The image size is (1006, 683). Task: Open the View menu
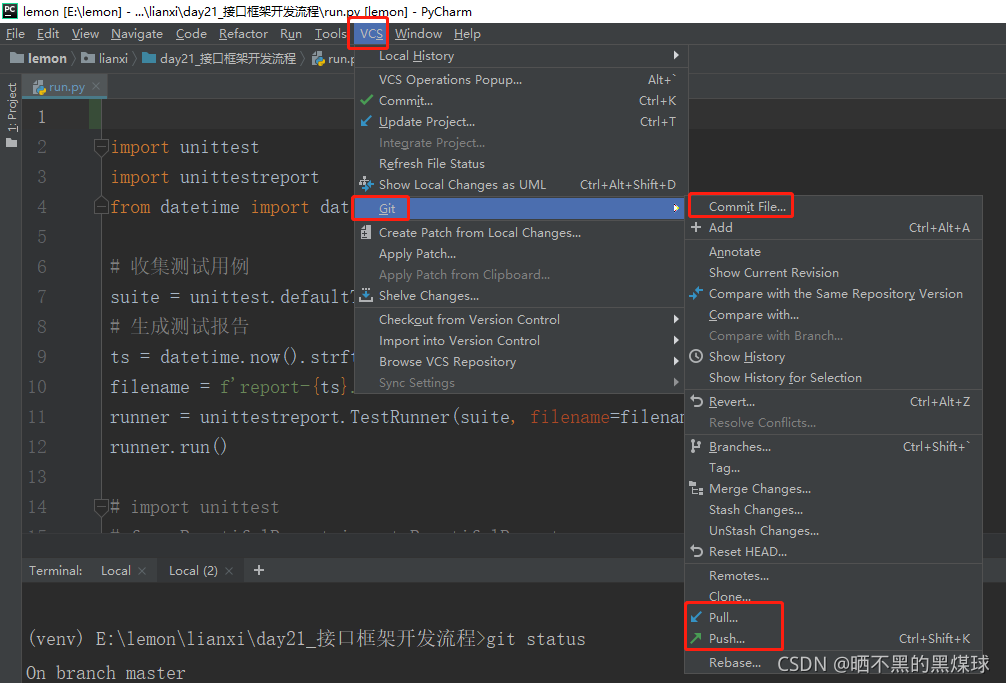85,34
